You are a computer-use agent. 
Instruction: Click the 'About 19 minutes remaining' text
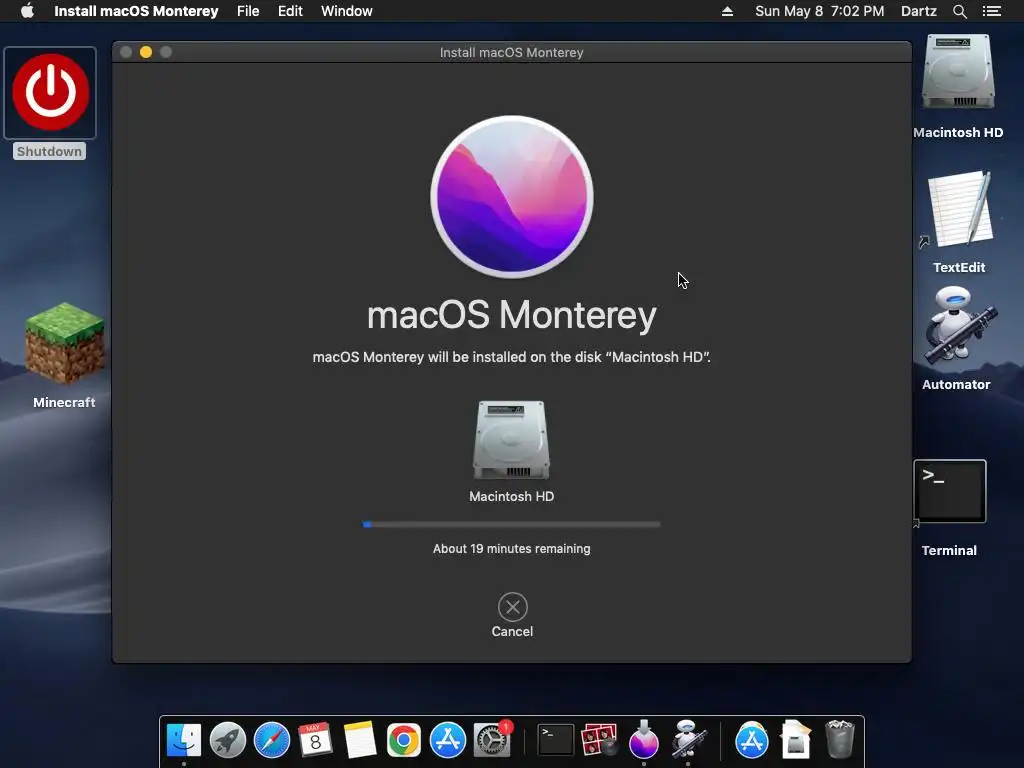coord(511,549)
